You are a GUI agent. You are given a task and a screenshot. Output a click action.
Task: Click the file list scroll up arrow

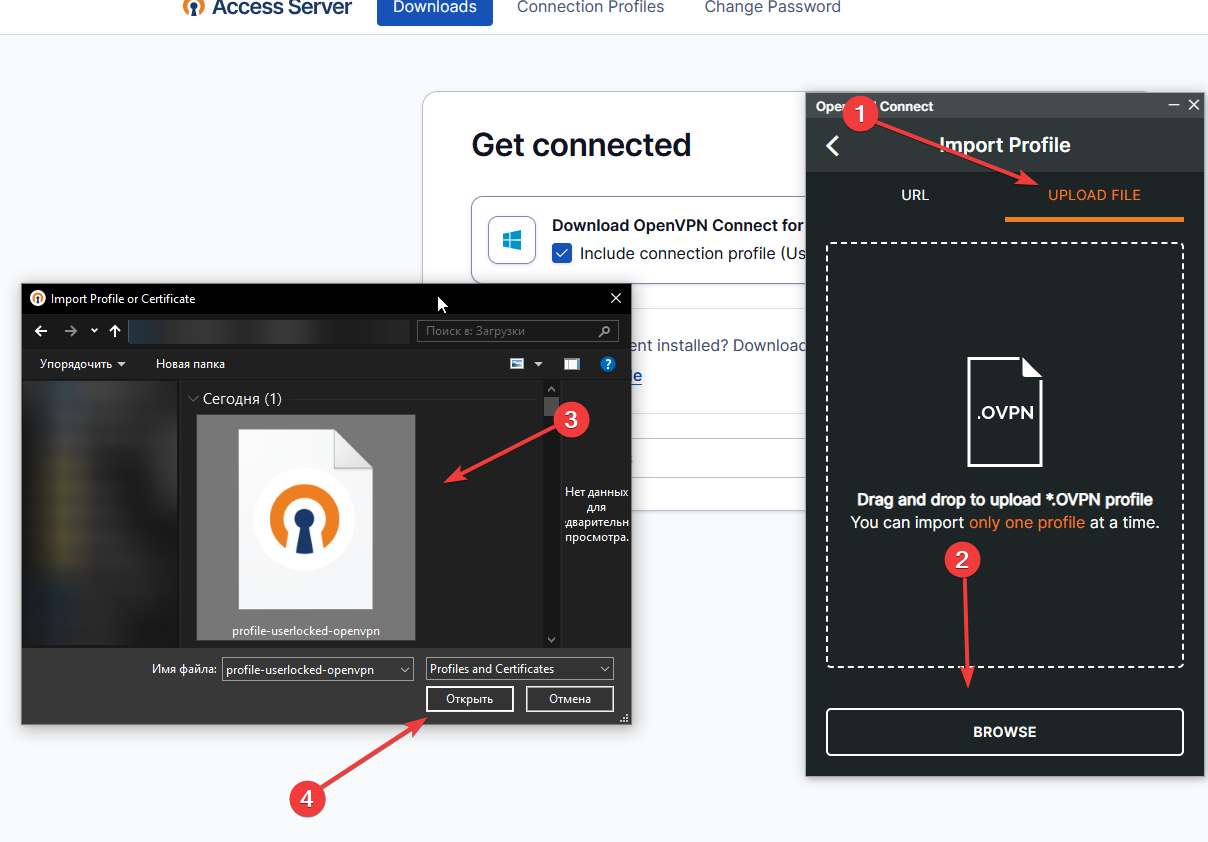[551, 388]
